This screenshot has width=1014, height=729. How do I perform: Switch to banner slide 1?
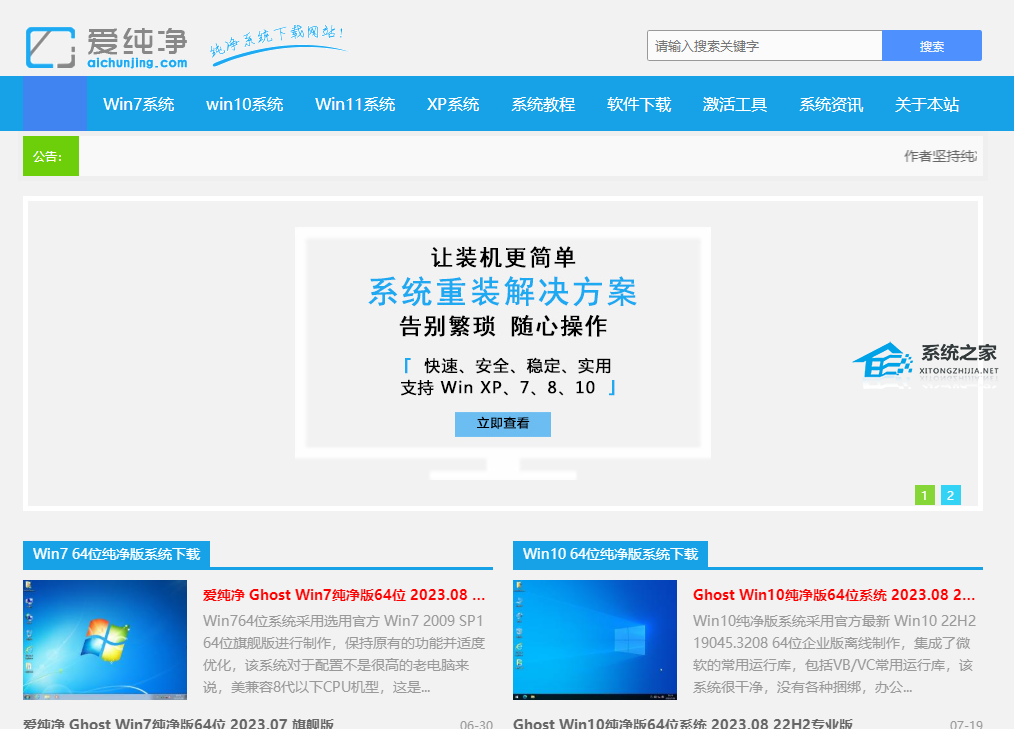(925, 495)
